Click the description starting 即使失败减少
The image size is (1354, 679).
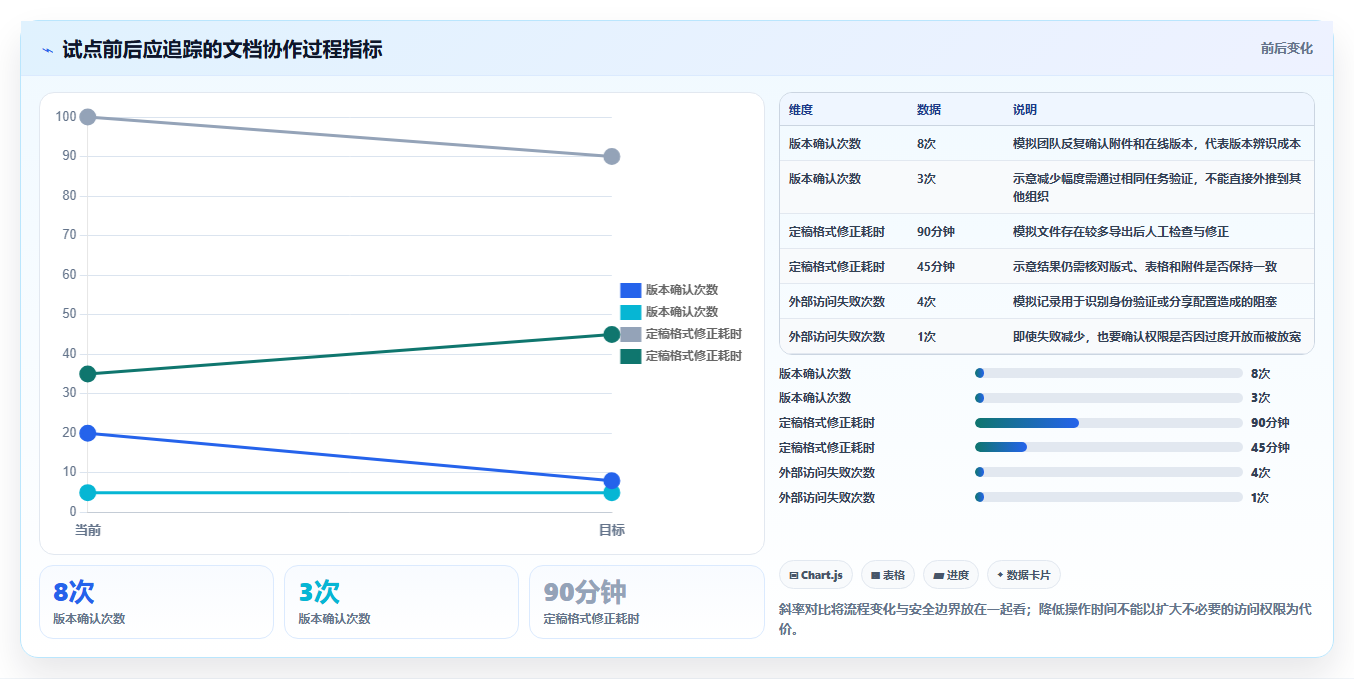(x=1157, y=337)
